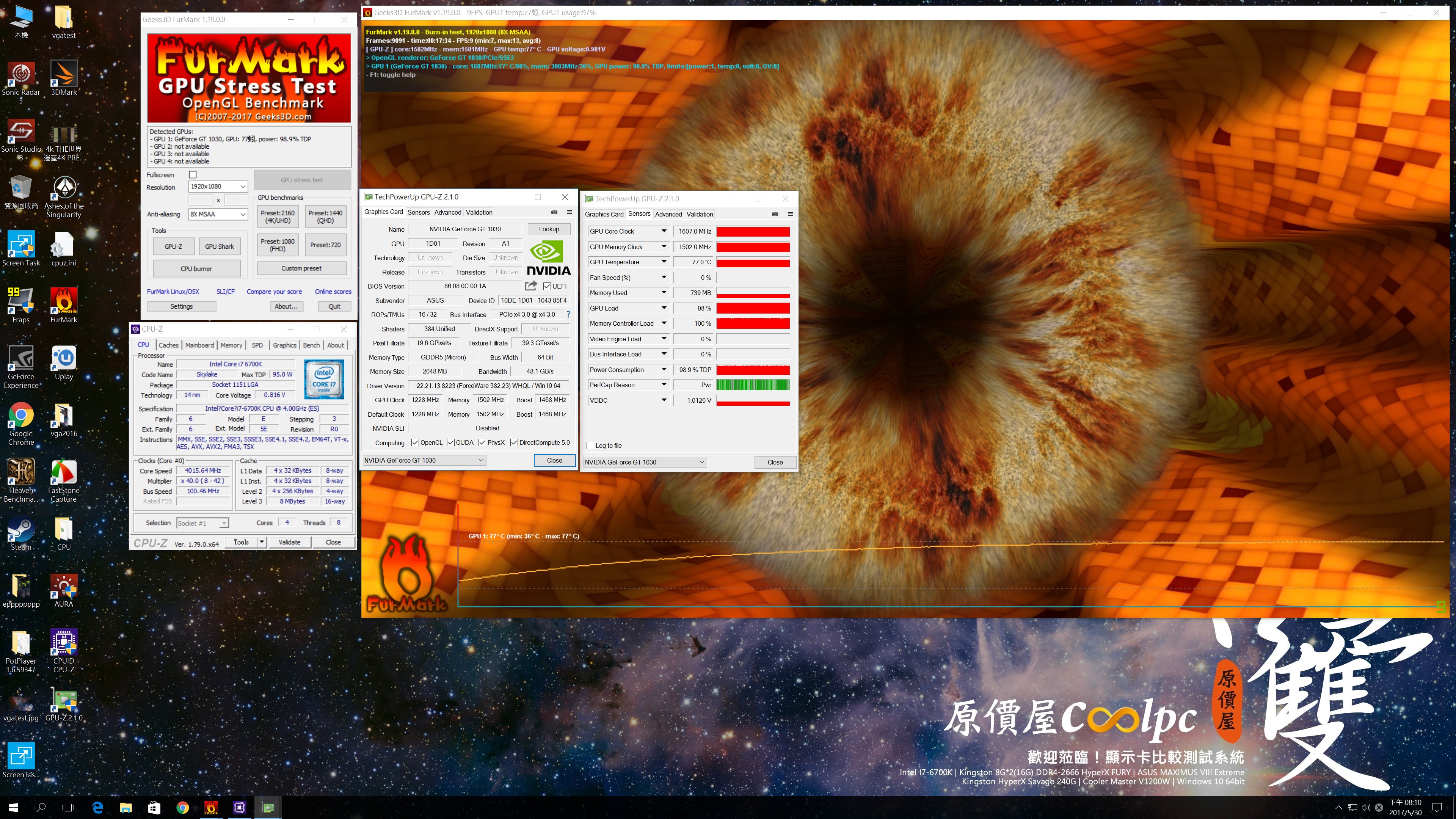Open the Advanced tab in right GPU-Z window
The image size is (1456, 819).
point(668,214)
